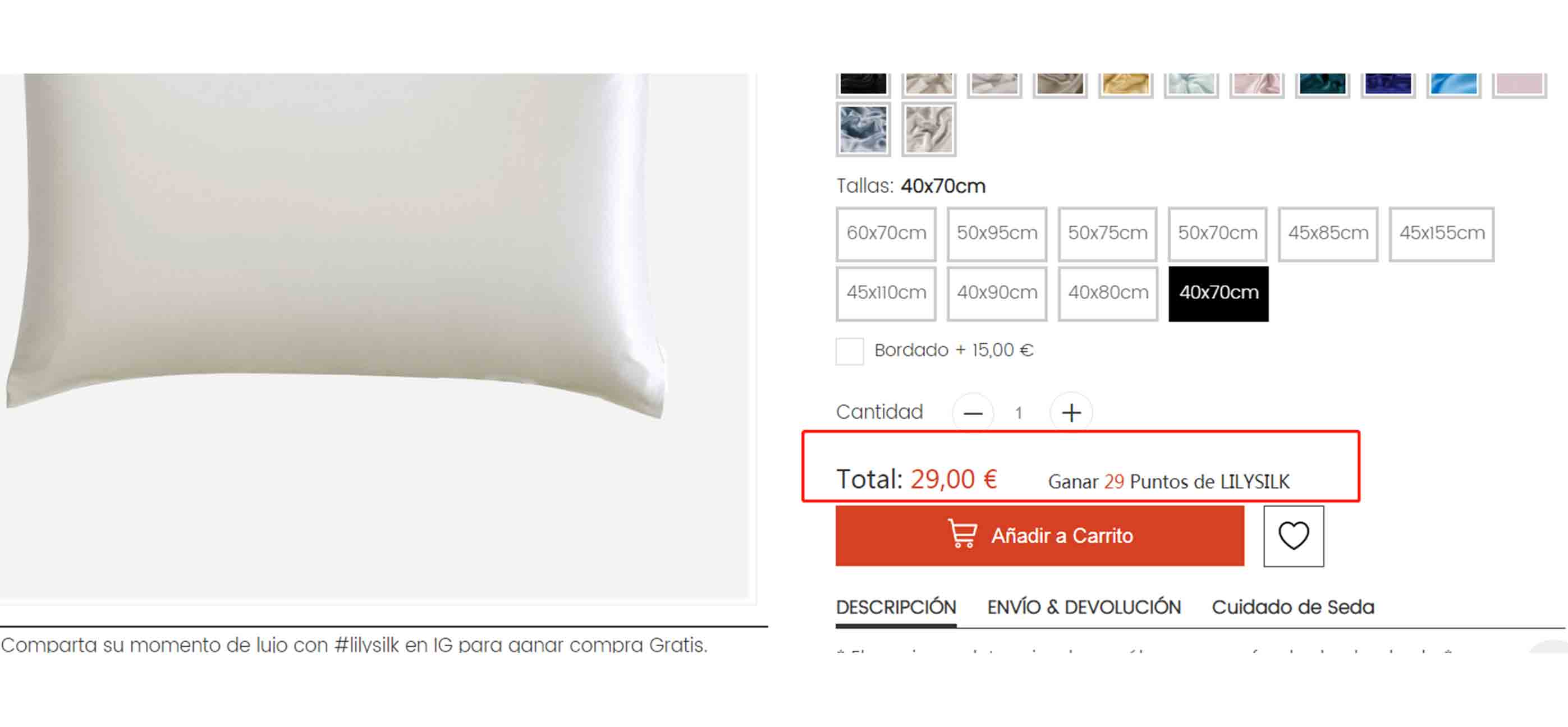
Task: Click the Añadir a Carrito button
Action: (1039, 536)
